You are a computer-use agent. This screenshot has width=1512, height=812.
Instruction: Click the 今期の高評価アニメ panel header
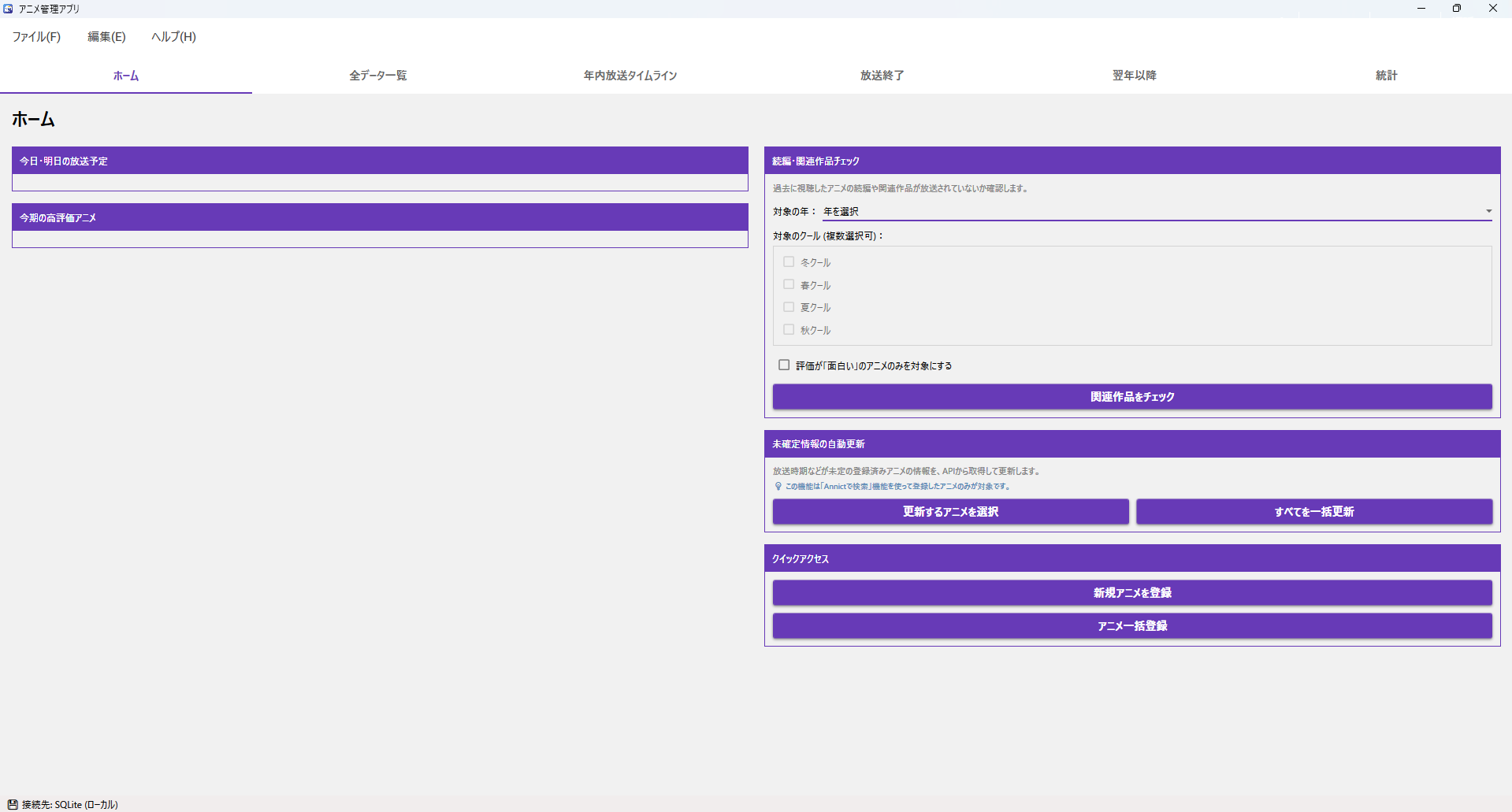click(380, 217)
